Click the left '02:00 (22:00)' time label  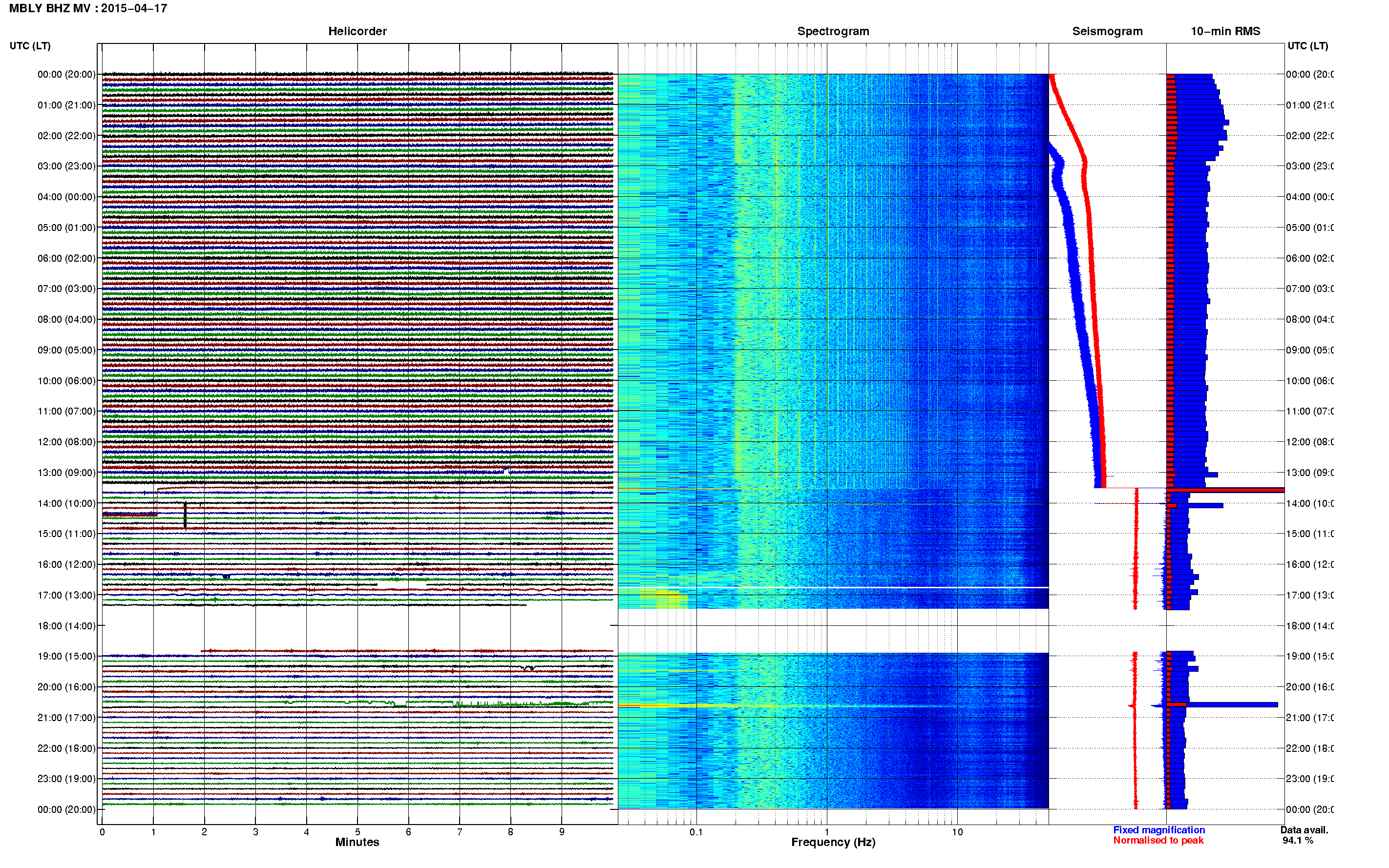66,136
